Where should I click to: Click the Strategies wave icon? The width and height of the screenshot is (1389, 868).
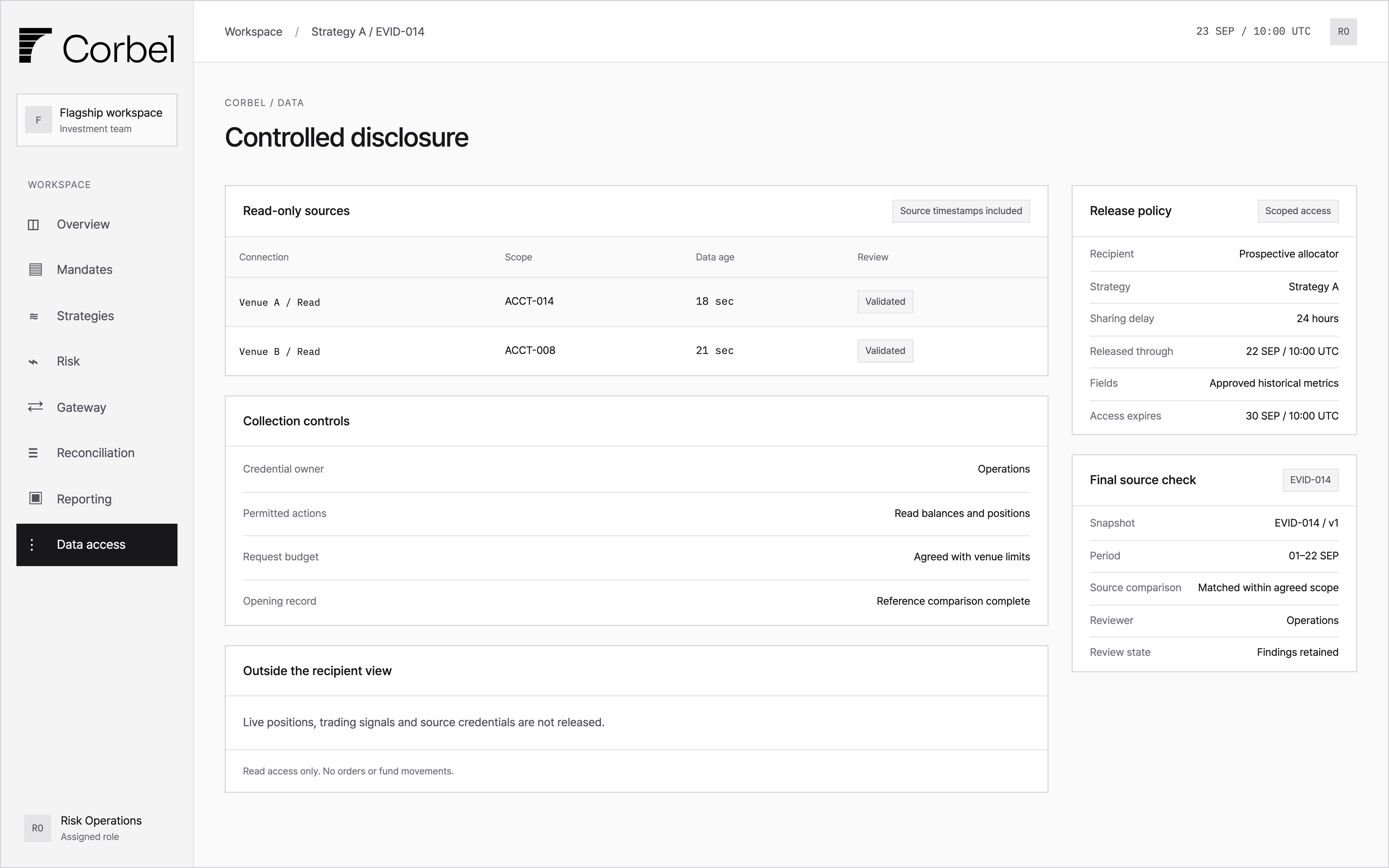[x=34, y=316]
